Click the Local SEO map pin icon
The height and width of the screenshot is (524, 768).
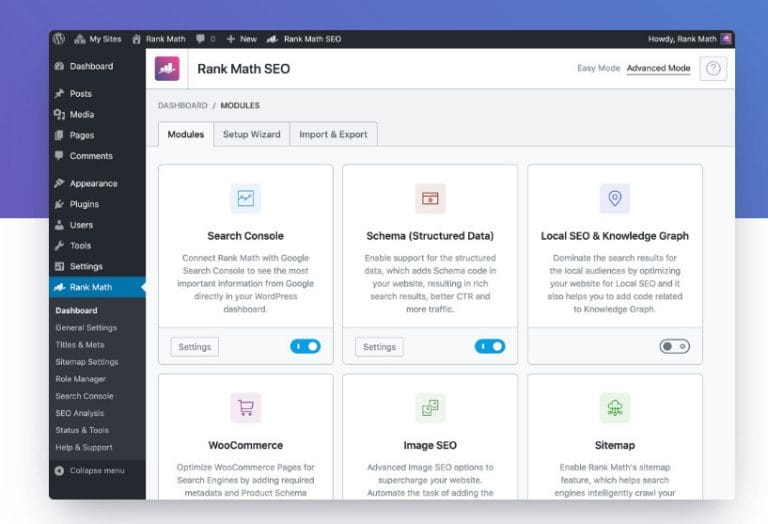(x=614, y=198)
